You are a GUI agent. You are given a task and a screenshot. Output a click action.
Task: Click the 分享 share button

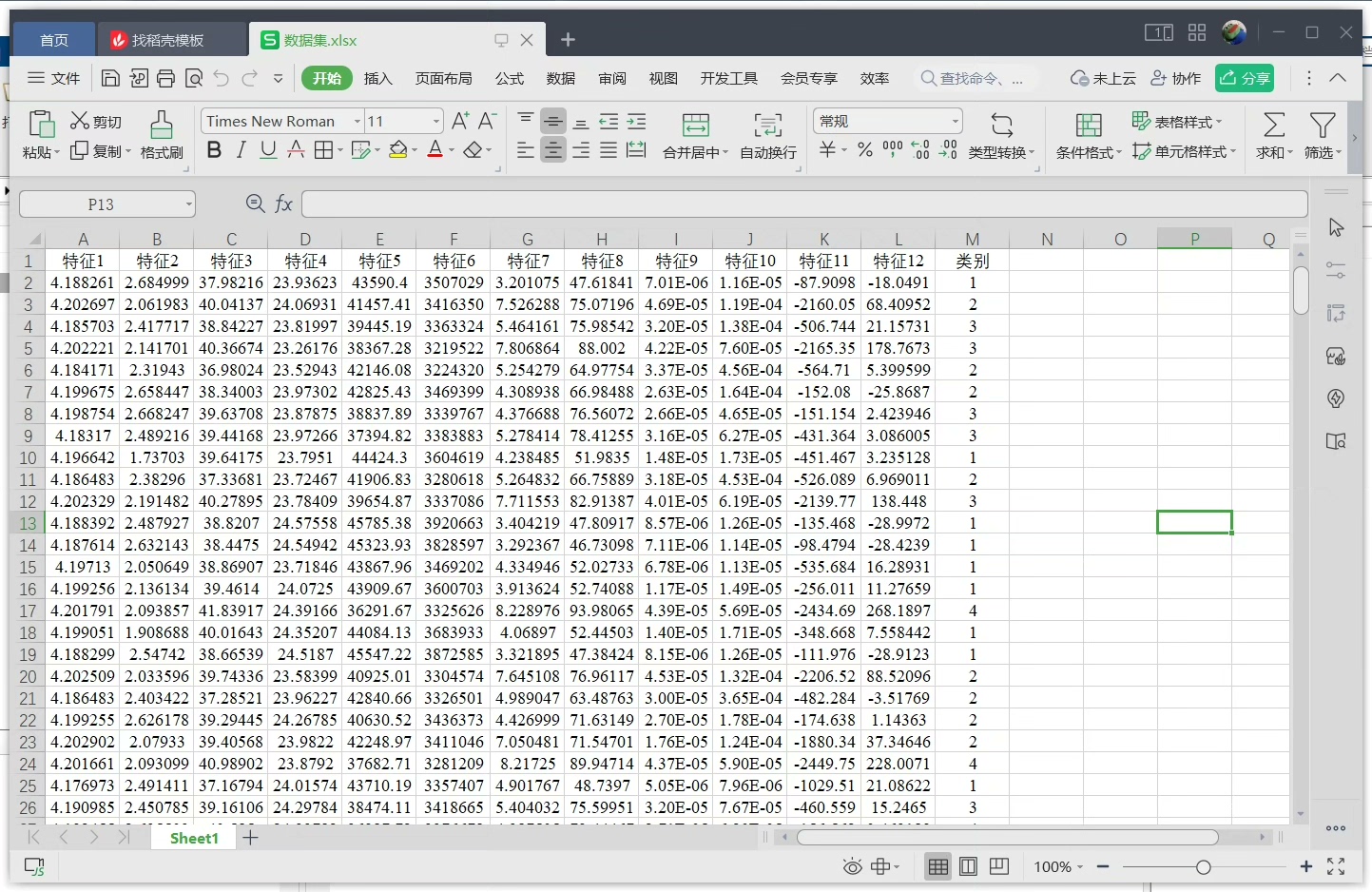click(x=1246, y=78)
